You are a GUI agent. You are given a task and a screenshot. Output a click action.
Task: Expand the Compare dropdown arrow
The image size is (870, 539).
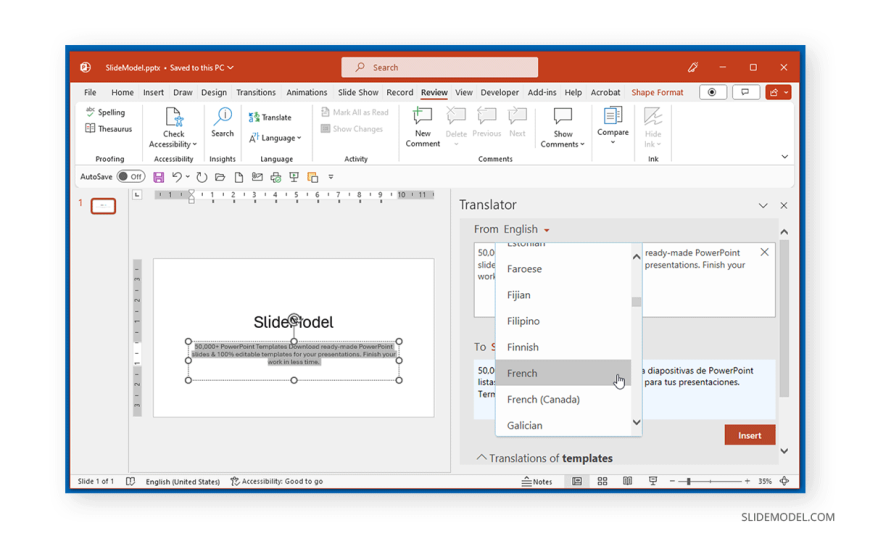[x=613, y=142]
